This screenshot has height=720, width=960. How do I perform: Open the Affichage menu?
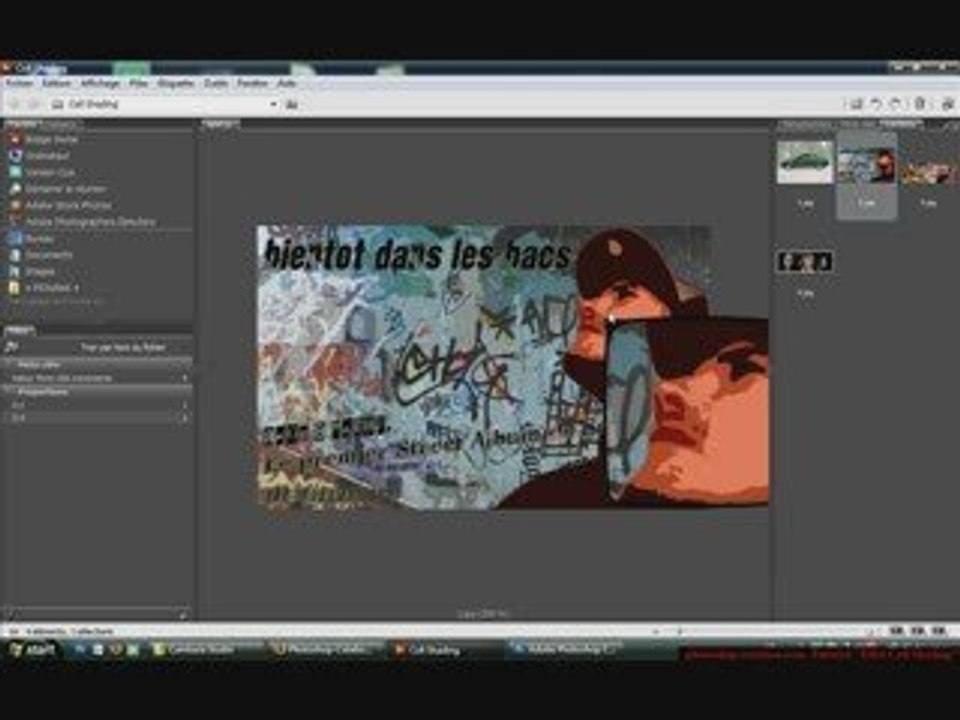pos(100,83)
